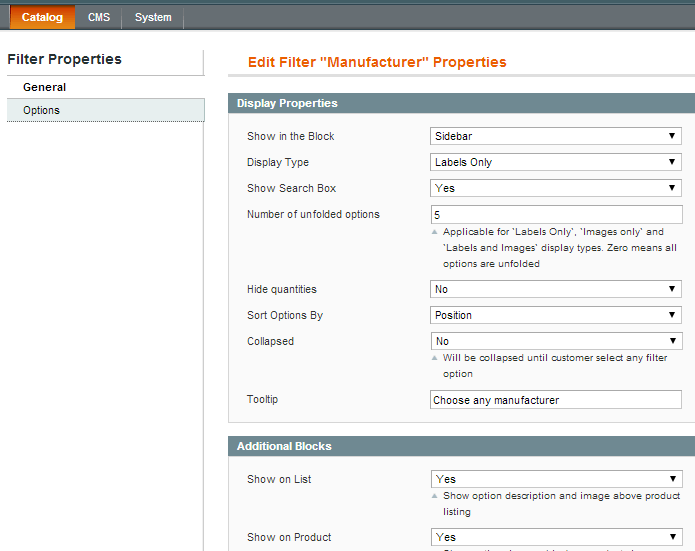
Task: Open the Show in the Block dropdown
Action: tap(555, 136)
